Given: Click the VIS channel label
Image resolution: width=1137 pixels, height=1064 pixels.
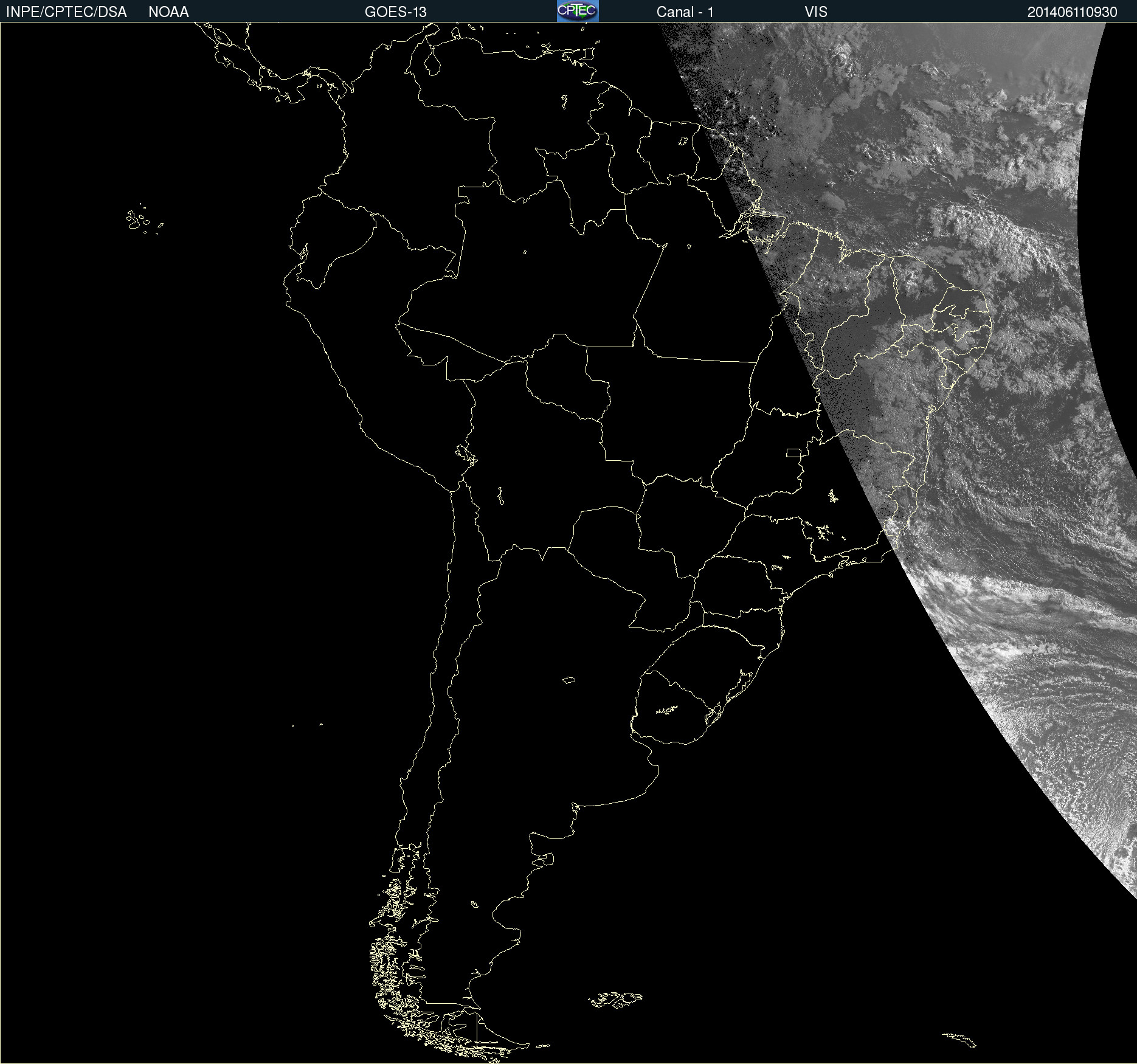Looking at the screenshot, I should click(x=816, y=12).
